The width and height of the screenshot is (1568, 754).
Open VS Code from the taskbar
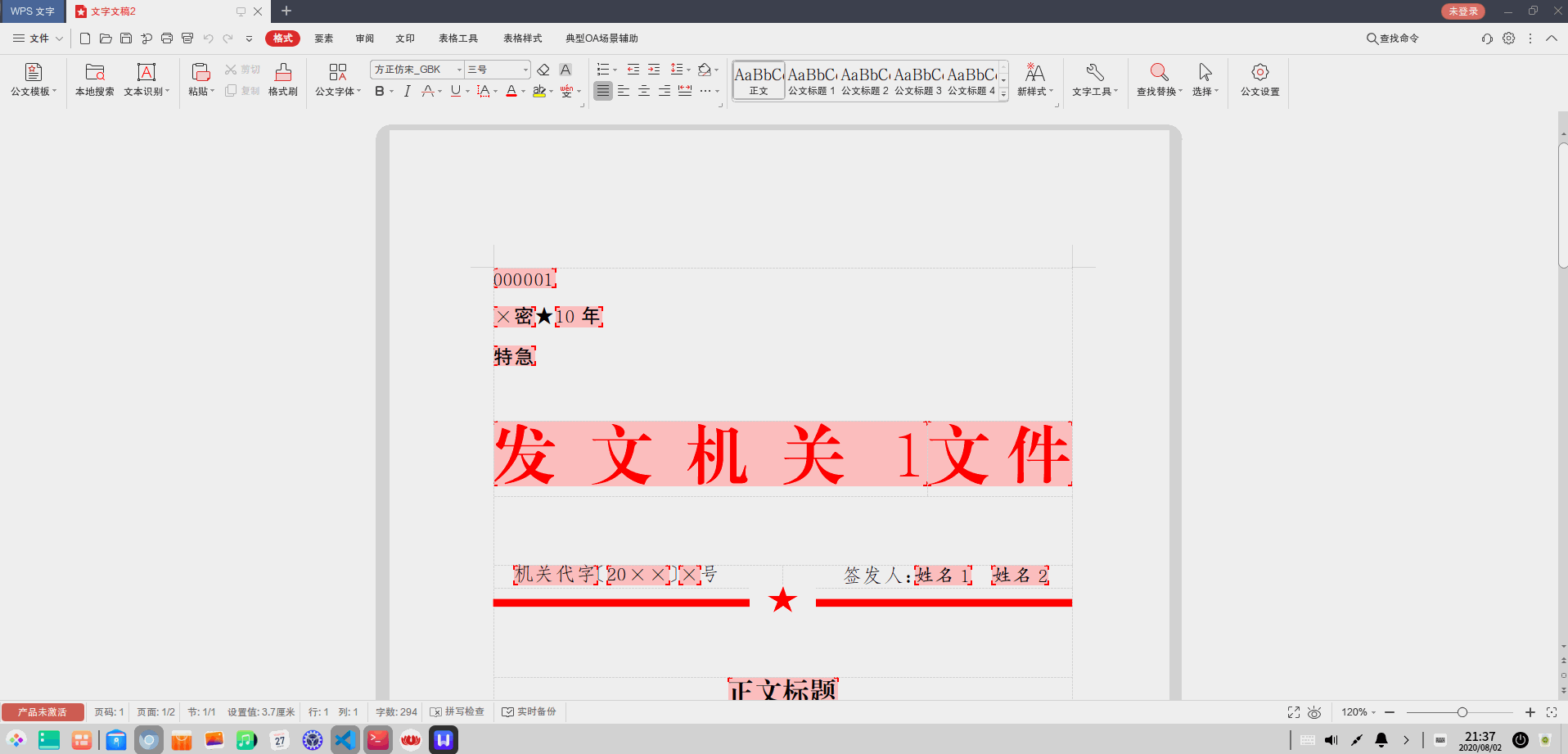click(345, 740)
